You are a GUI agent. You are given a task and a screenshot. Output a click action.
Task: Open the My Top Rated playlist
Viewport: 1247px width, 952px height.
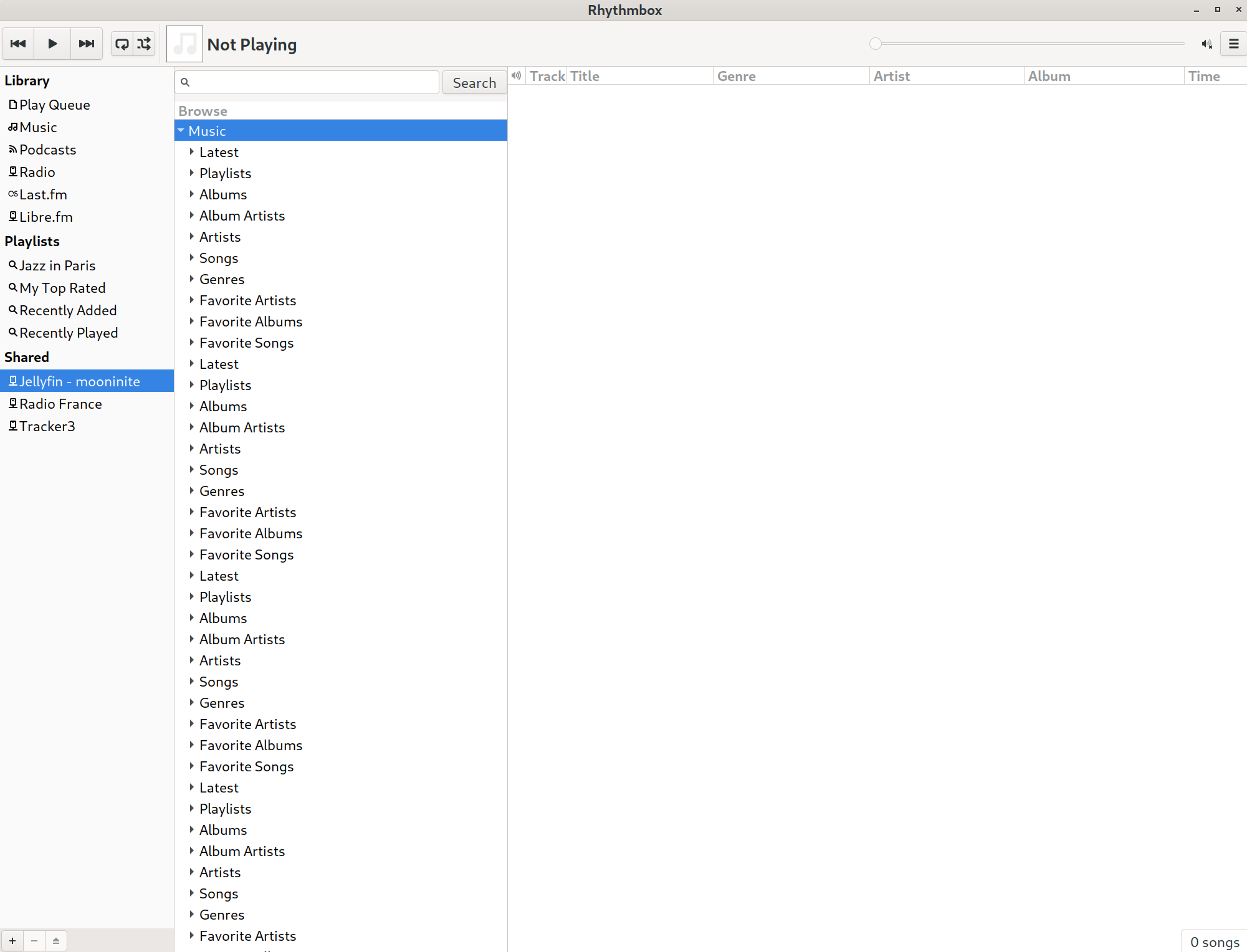62,288
